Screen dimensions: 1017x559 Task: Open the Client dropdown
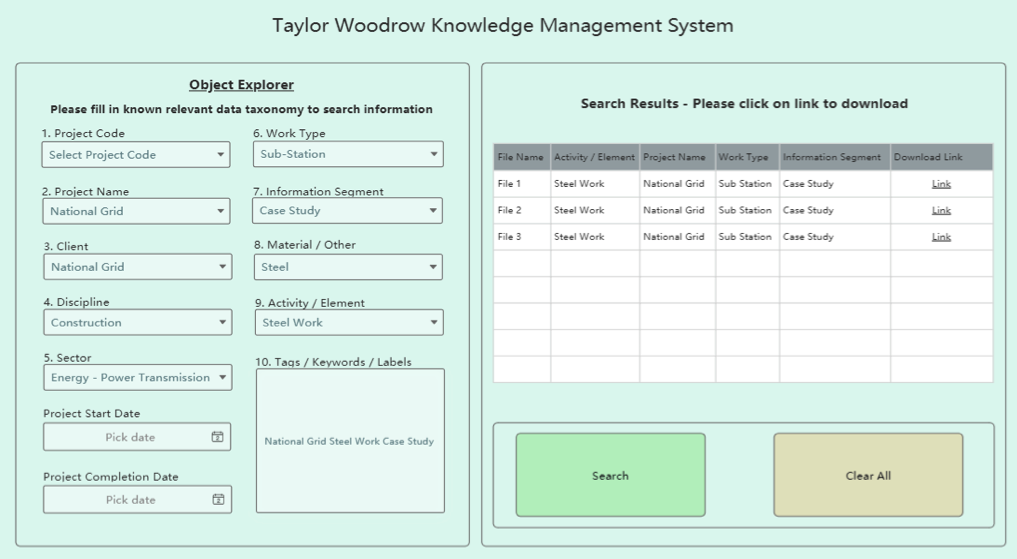click(138, 267)
